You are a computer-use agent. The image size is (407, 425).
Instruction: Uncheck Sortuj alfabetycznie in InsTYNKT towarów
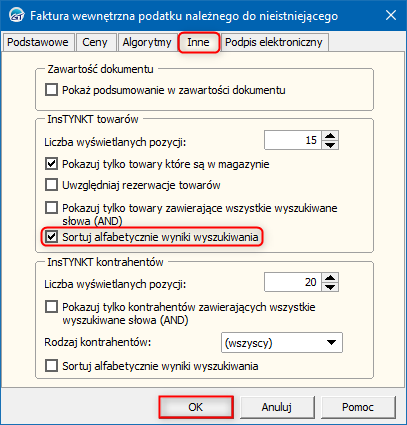51,237
